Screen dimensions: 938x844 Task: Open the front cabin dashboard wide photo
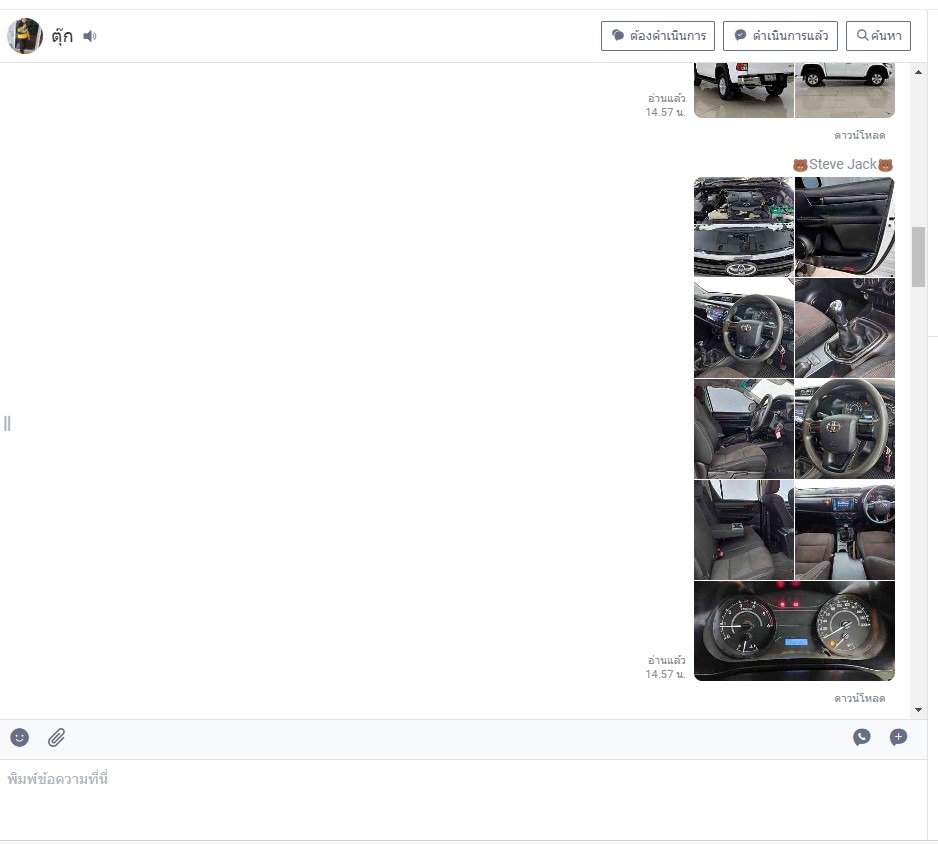pos(845,530)
